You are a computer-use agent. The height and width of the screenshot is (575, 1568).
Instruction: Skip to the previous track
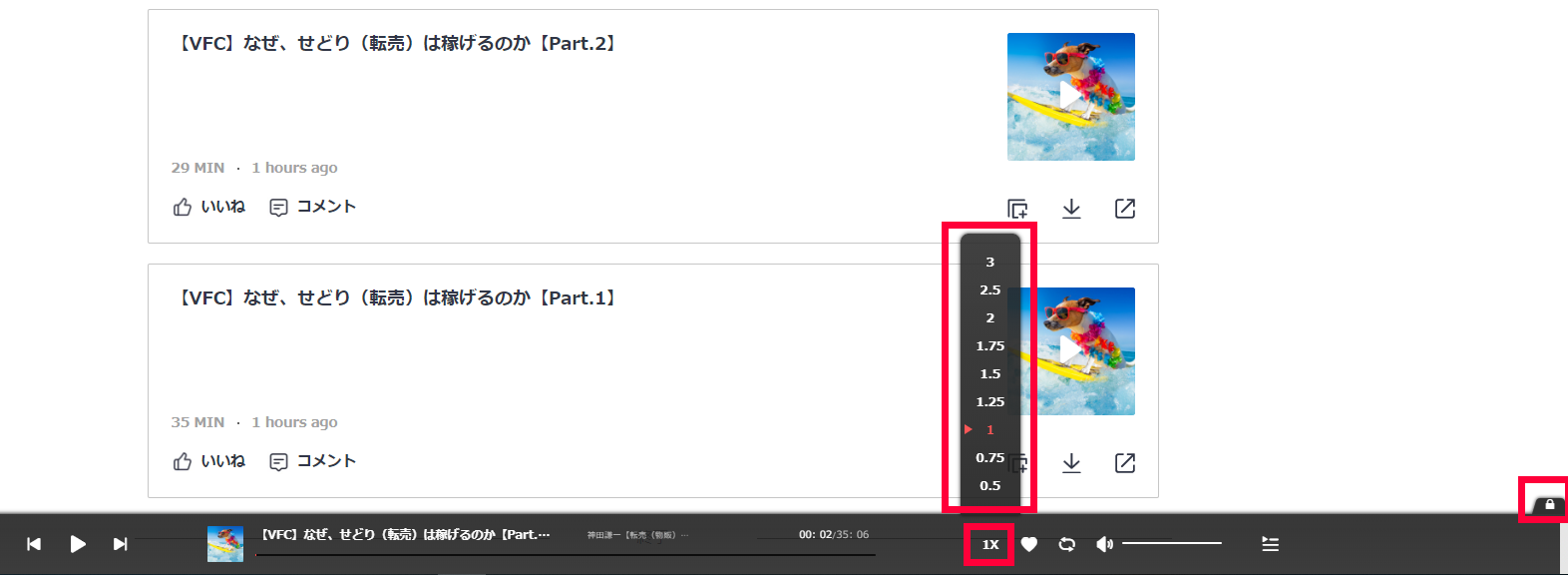[34, 544]
